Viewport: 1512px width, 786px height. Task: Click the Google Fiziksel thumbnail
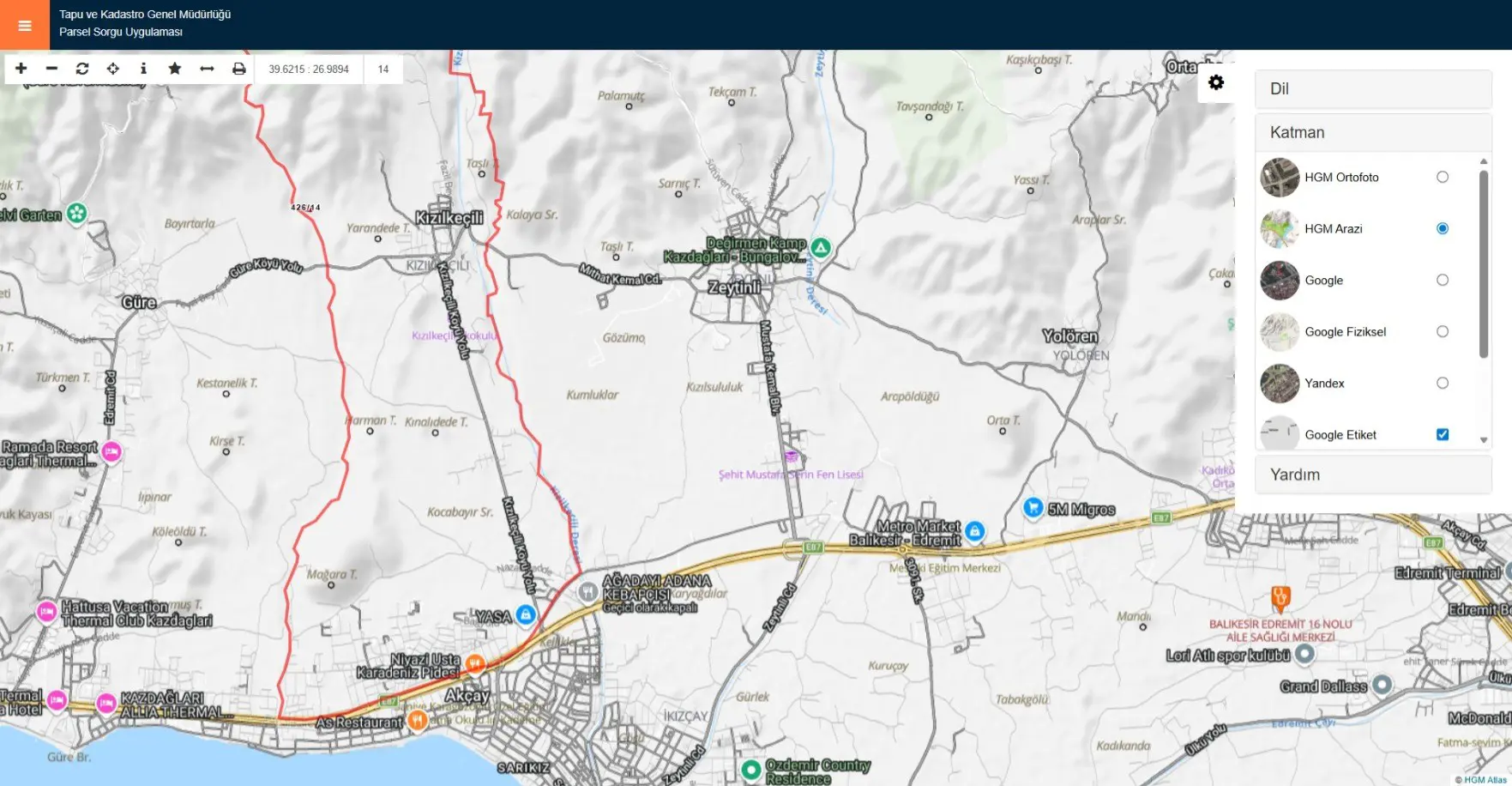pos(1280,331)
